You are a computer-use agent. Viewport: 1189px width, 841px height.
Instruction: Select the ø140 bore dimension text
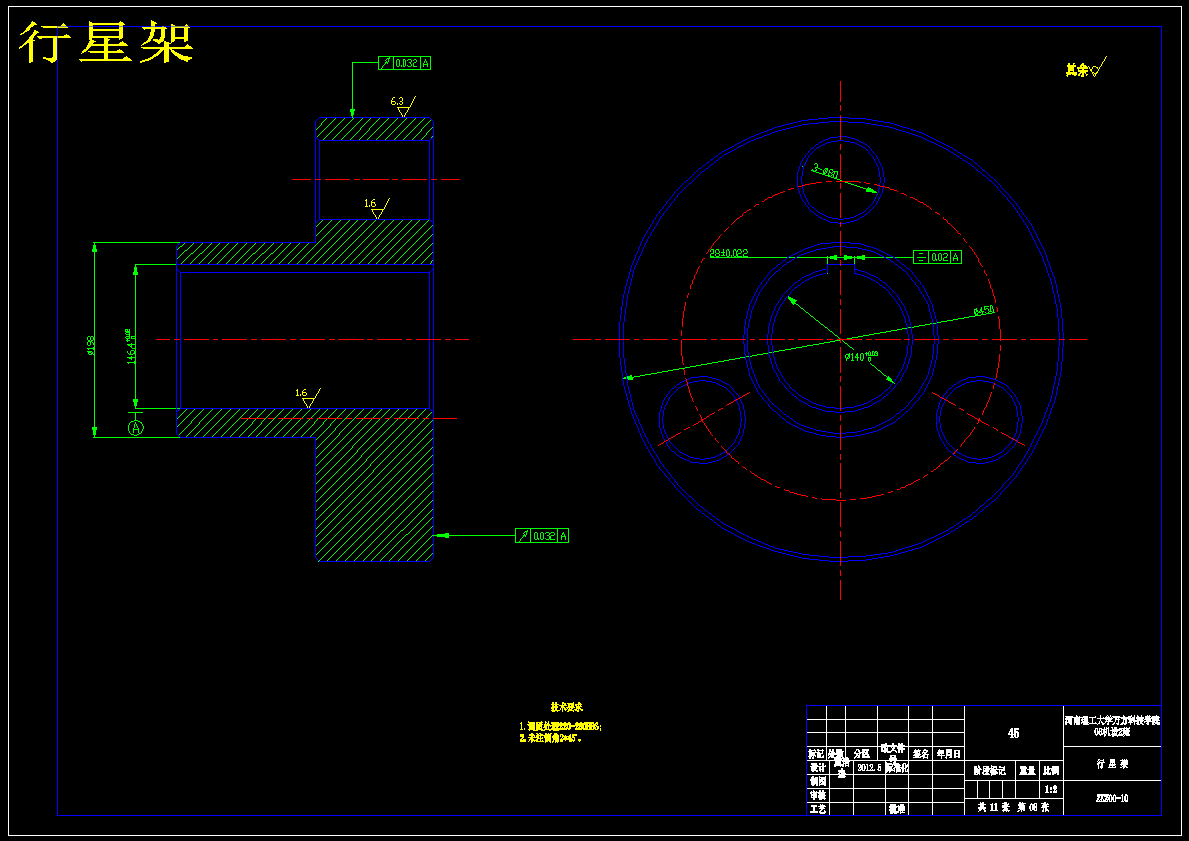tap(861, 356)
